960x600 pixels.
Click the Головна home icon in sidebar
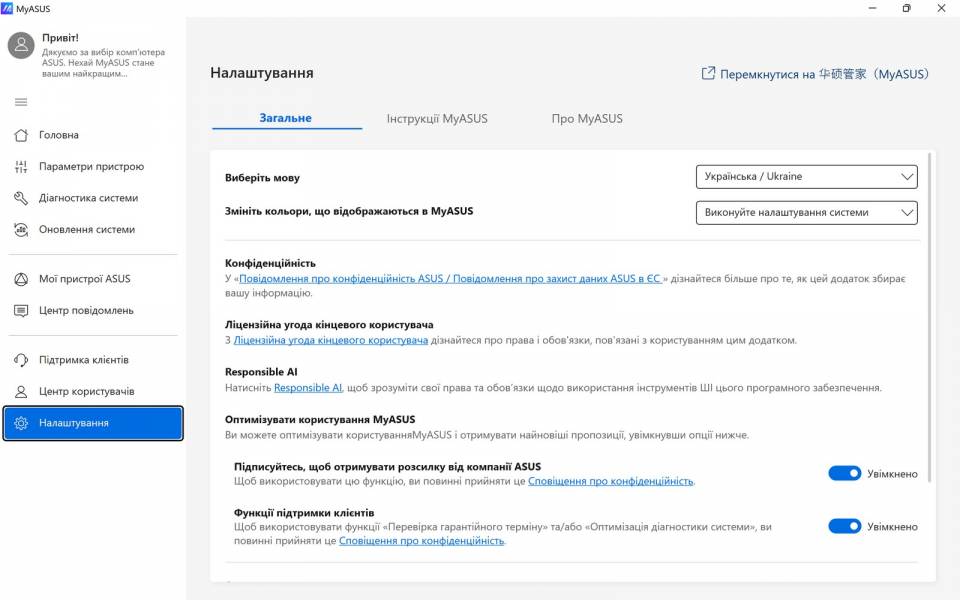pyautogui.click(x=21, y=135)
